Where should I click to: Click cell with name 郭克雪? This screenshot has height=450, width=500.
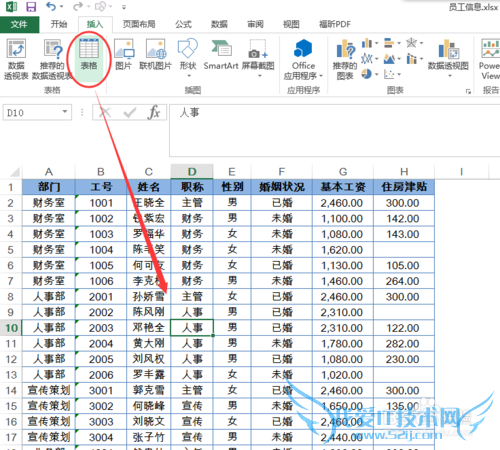pos(149,390)
